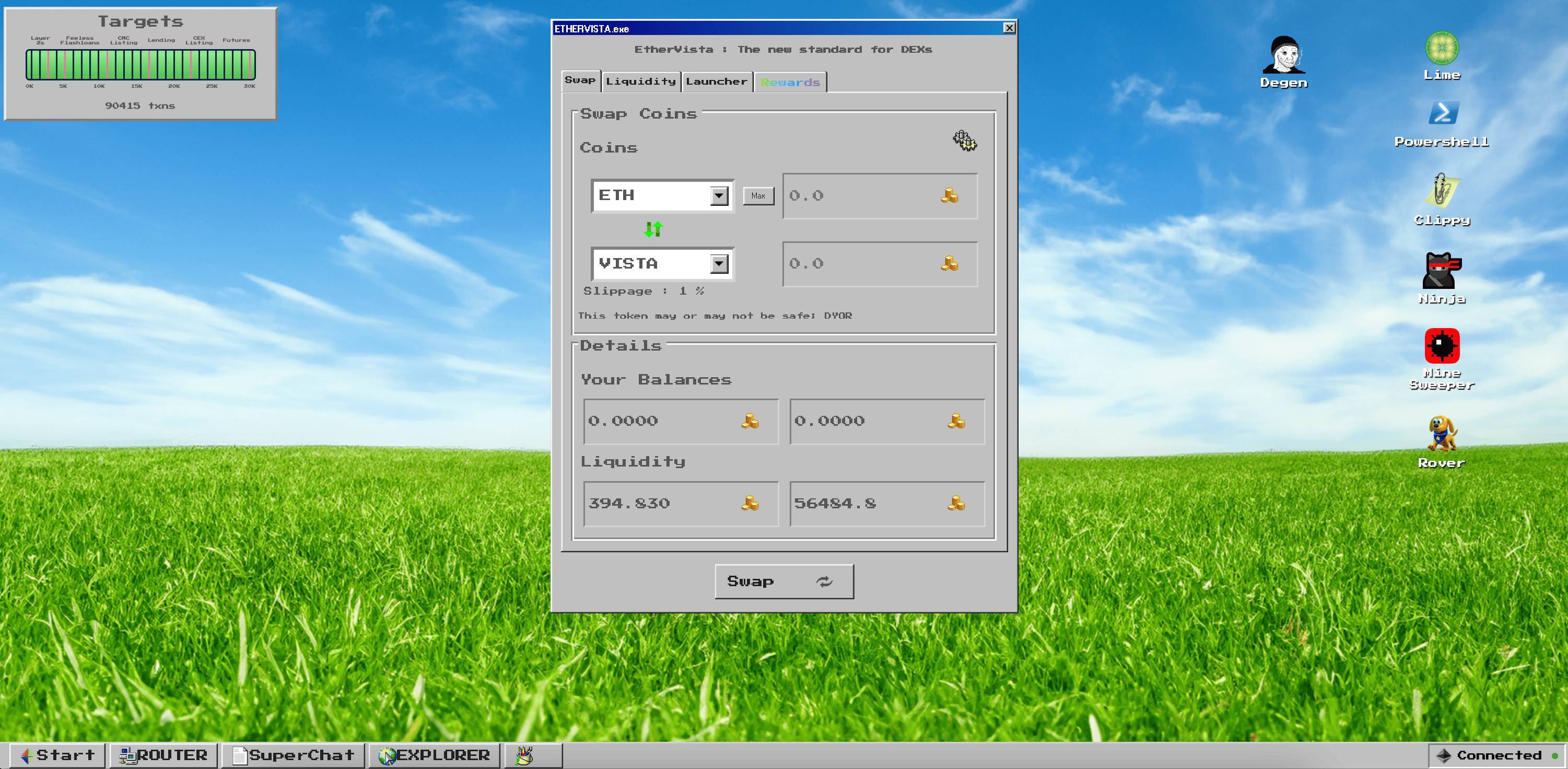Expand the VISTA coin dropdown
1568x769 pixels.
point(720,262)
